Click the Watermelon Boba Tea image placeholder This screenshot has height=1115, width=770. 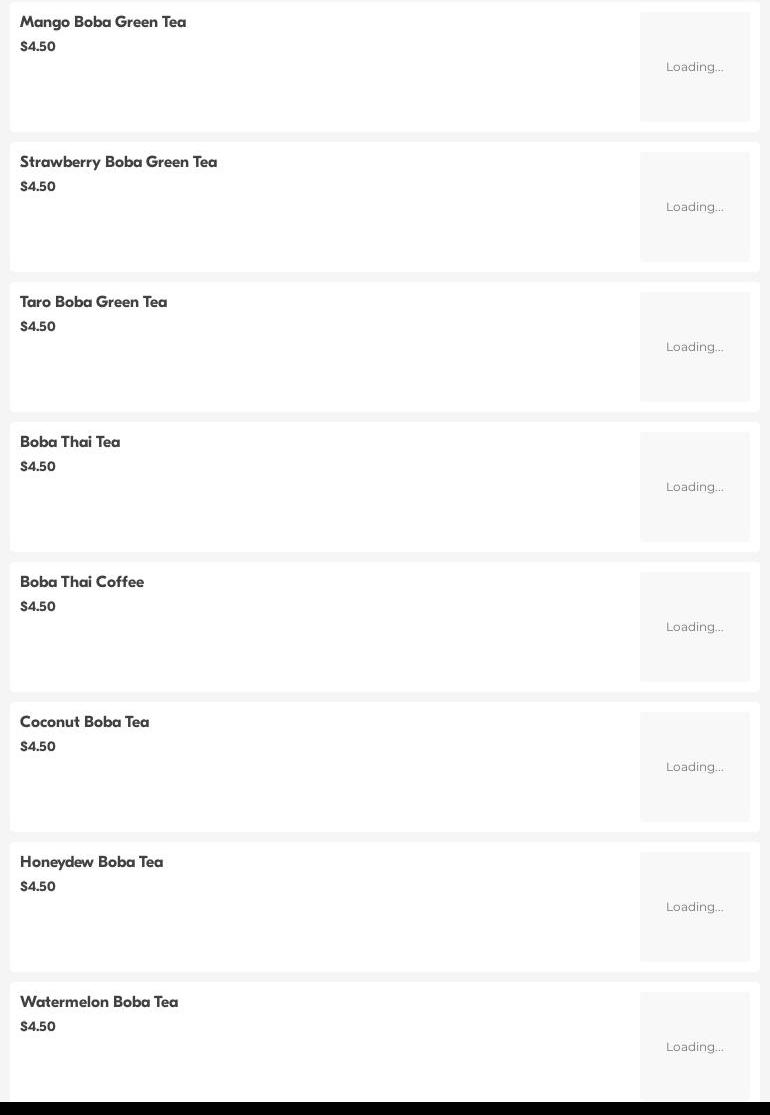(x=694, y=1046)
